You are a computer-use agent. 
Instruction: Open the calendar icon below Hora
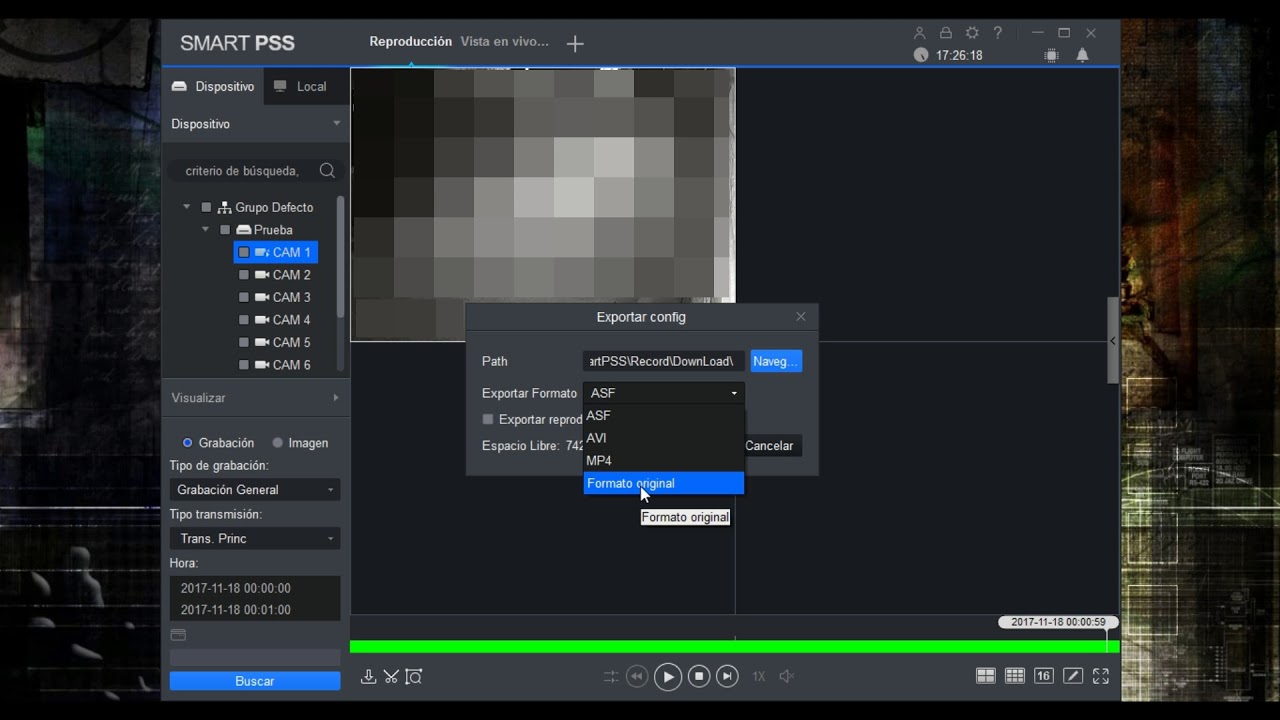click(178, 635)
